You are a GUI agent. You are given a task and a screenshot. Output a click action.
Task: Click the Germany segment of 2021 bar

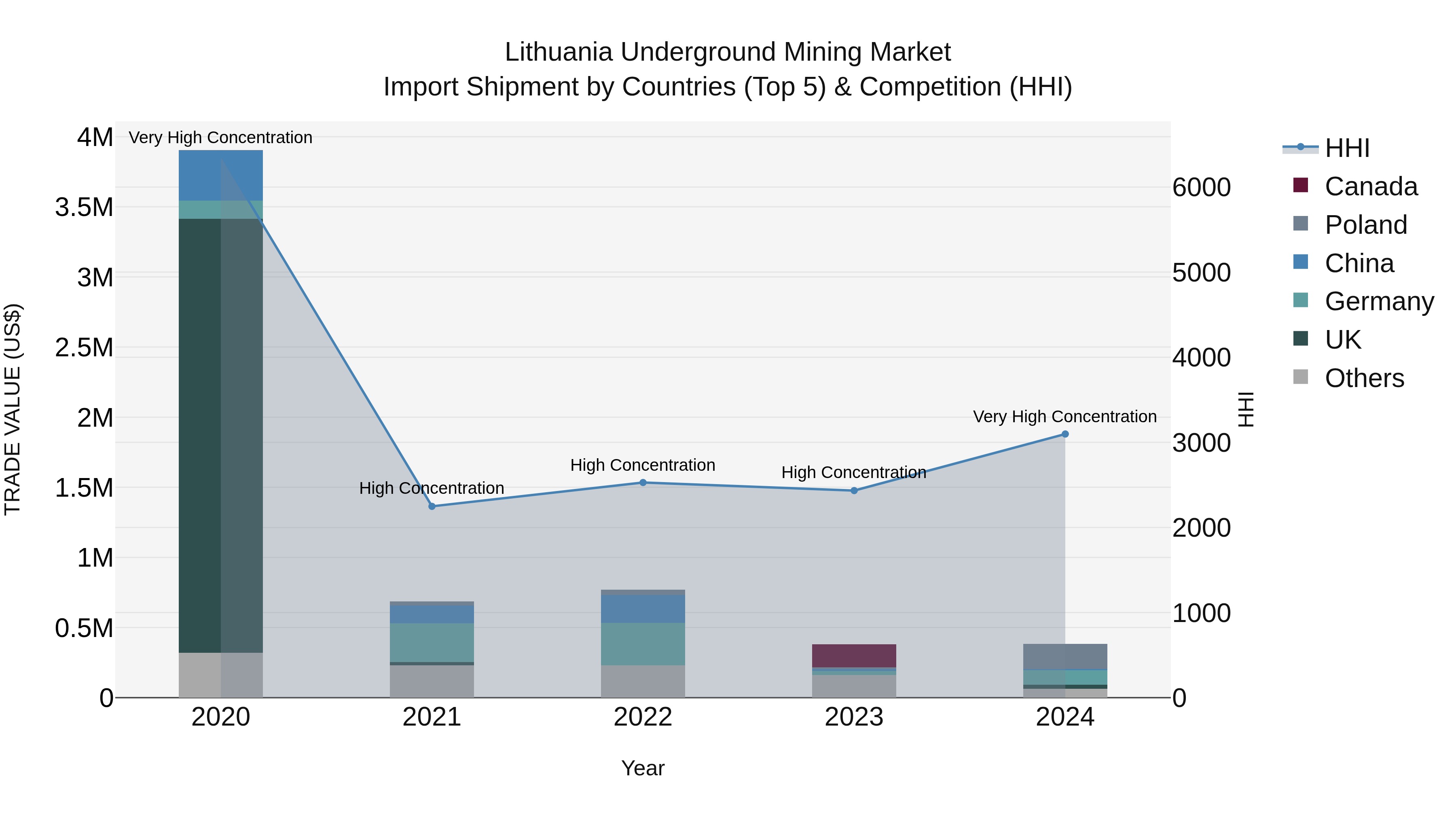coord(432,643)
